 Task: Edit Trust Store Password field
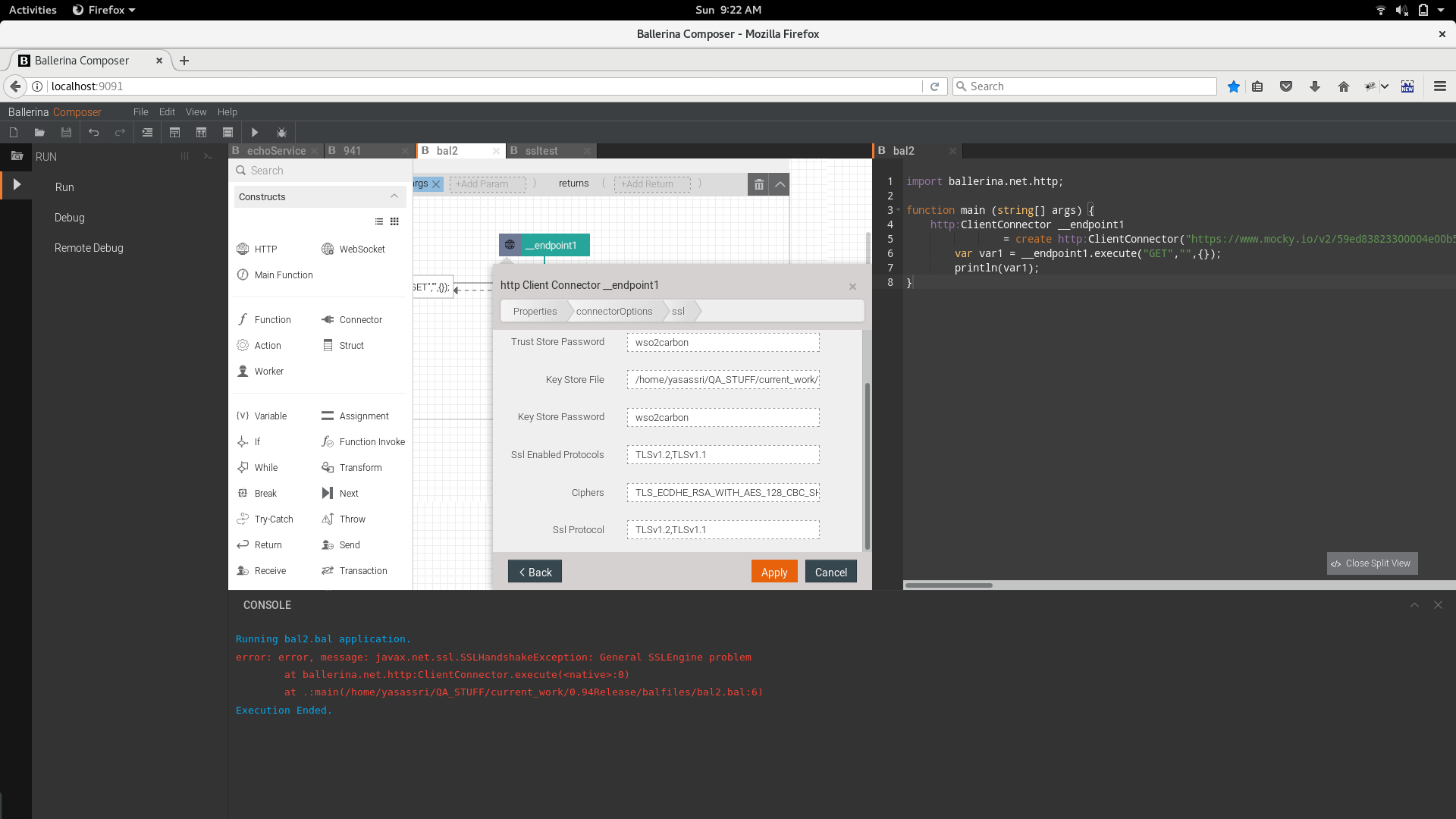(x=723, y=342)
